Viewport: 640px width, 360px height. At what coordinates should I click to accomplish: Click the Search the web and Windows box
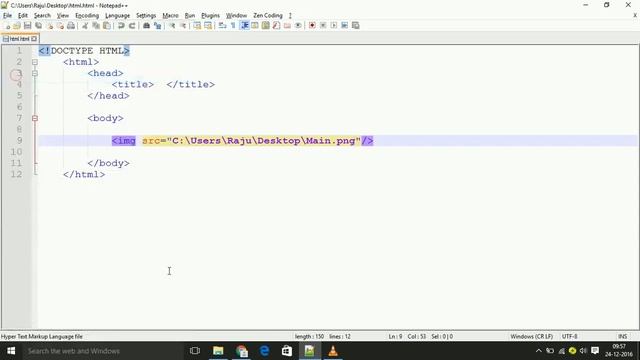[x=102, y=351]
